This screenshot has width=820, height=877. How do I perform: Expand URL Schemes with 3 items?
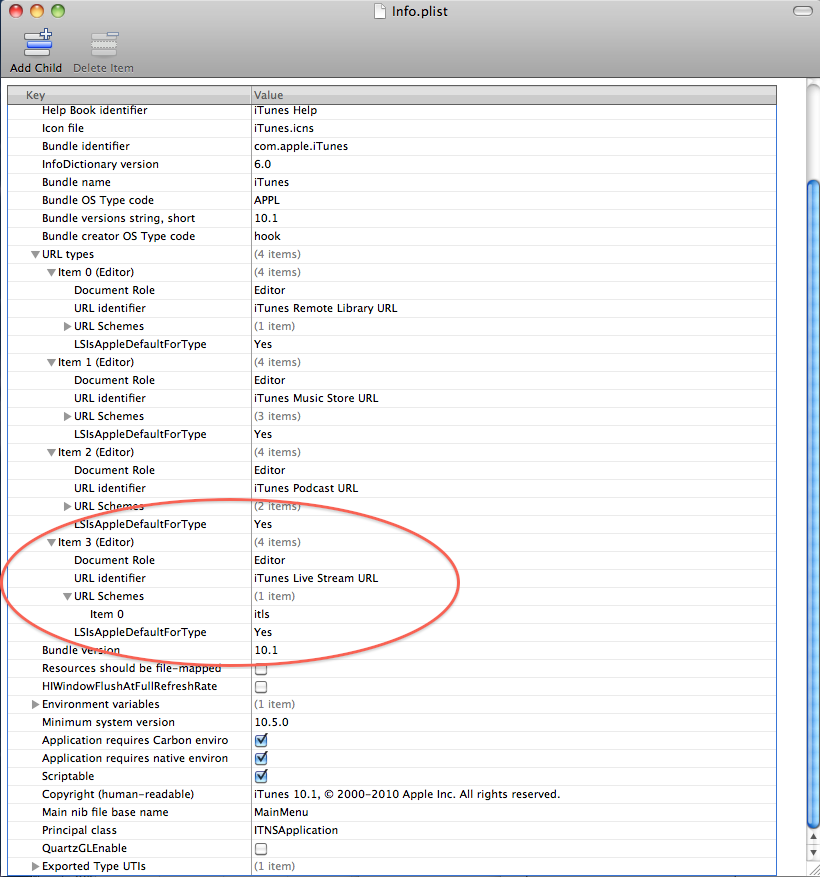tap(67, 416)
